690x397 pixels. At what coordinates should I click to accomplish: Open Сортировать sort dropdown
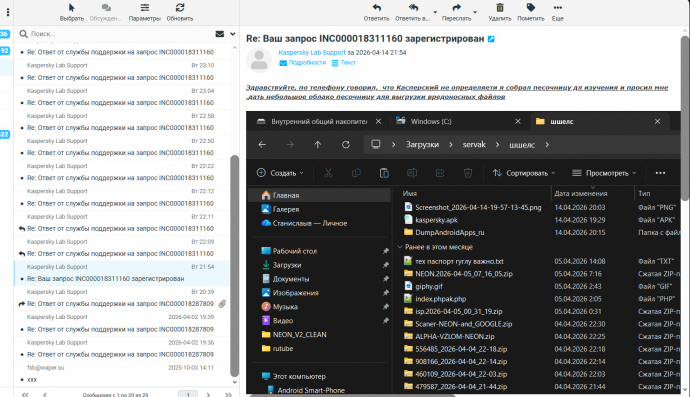(524, 173)
